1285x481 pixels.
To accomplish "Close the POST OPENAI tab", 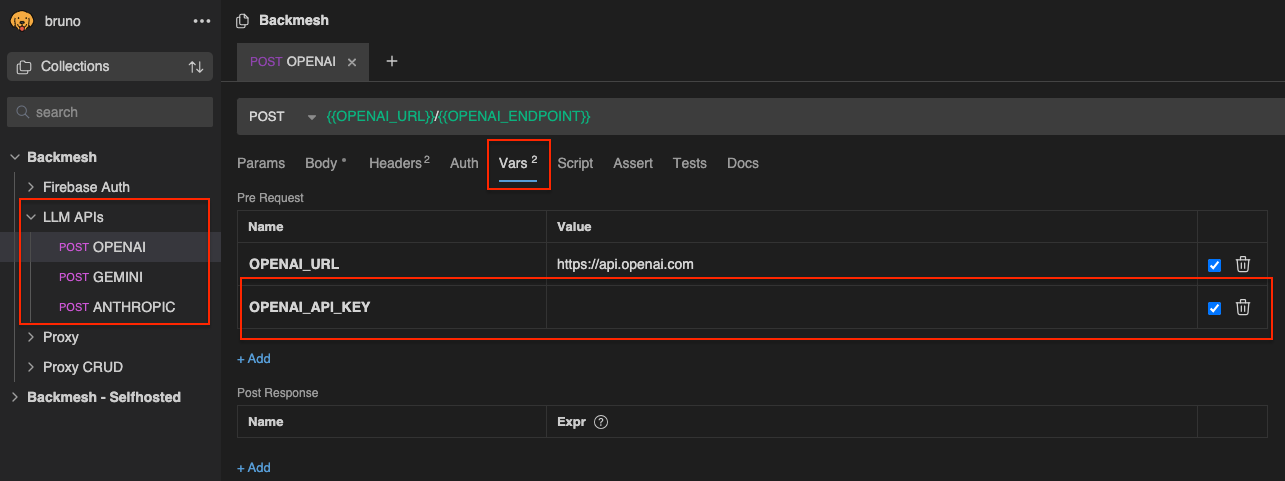I will (x=352, y=62).
